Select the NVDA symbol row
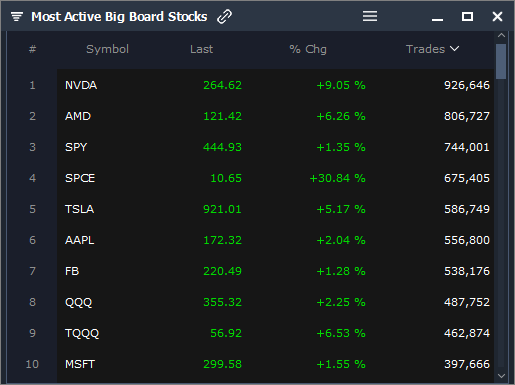Viewport: 515px width, 385px height. pyautogui.click(x=275, y=85)
